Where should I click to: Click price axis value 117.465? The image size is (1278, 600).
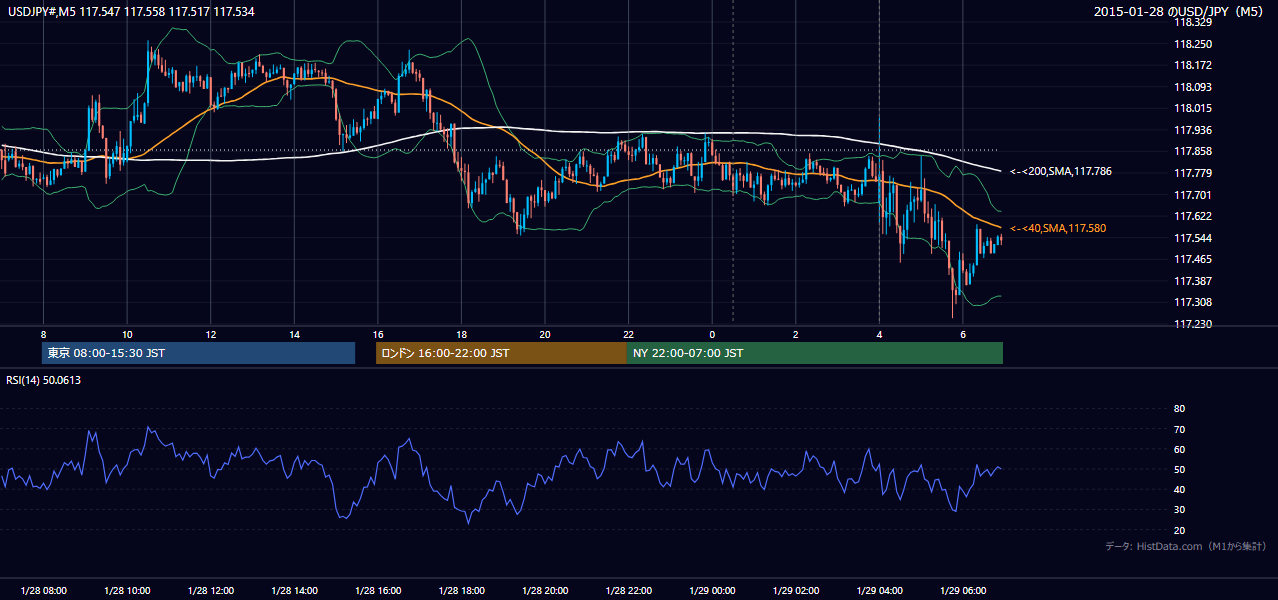(1192, 259)
